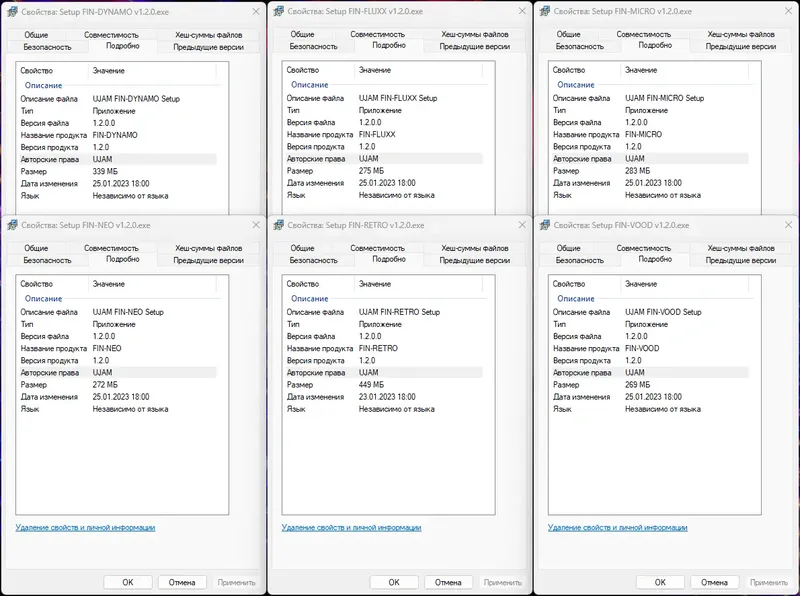This screenshot has height=596, width=800.
Task: Open Удаление свойств link in FIN-RETRO window
Action: (x=352, y=528)
